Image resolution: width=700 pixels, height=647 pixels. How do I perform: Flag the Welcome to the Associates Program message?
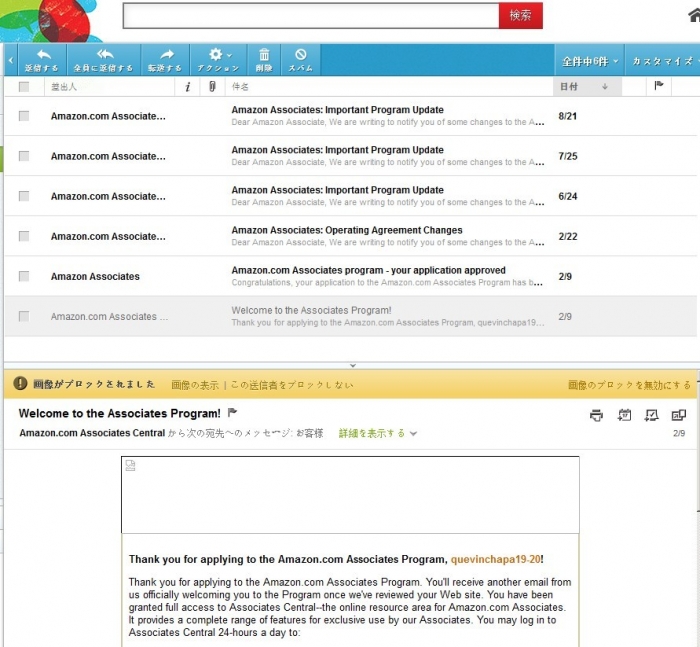pyautogui.click(x=232, y=413)
